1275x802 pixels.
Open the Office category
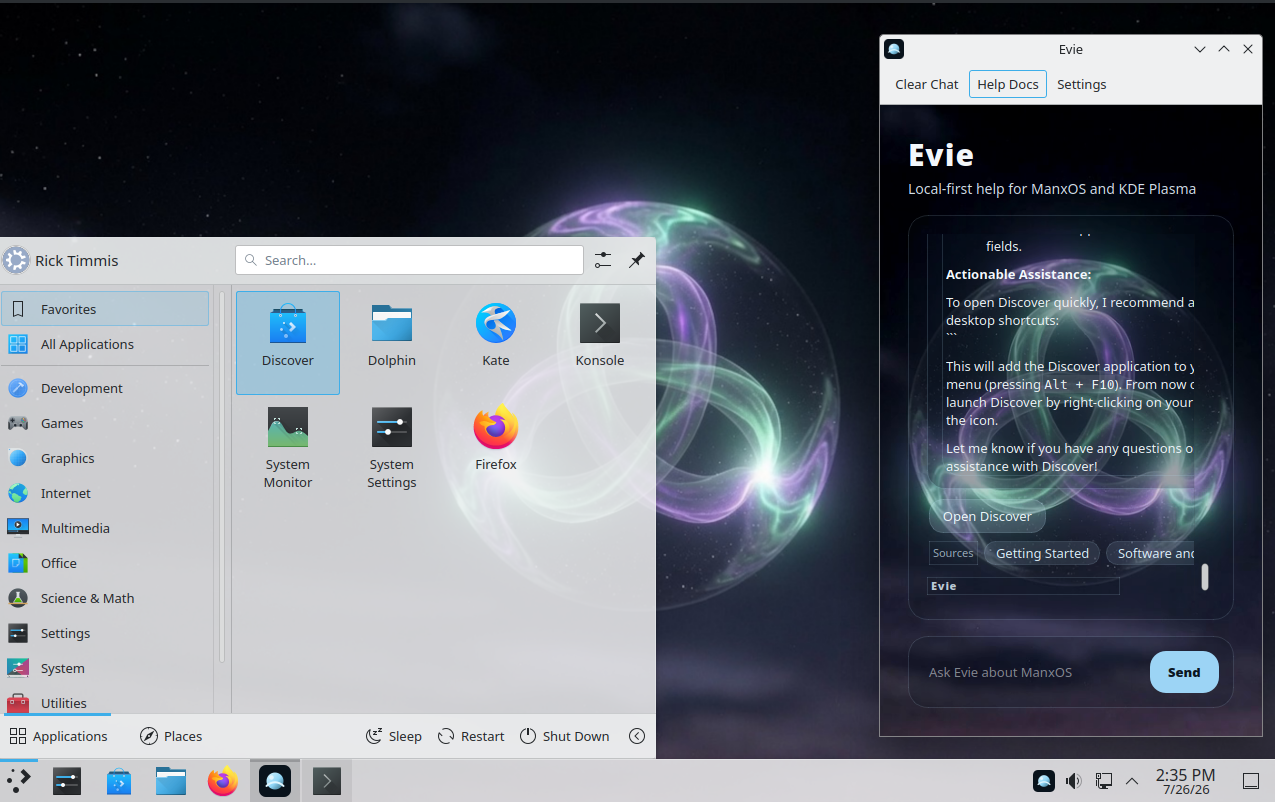(105, 563)
